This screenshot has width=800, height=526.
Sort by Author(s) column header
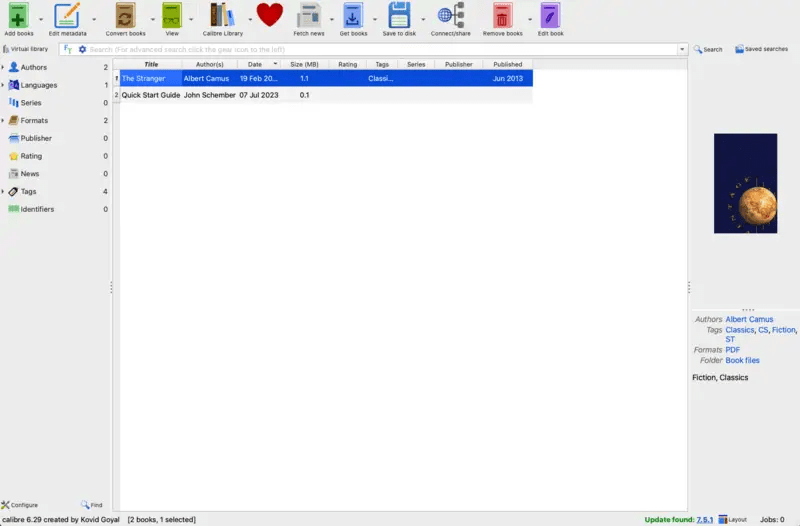[x=209, y=64]
